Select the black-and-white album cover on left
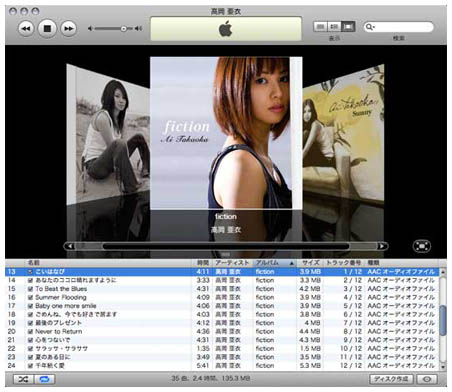This screenshot has width=452, height=392. pos(108,135)
